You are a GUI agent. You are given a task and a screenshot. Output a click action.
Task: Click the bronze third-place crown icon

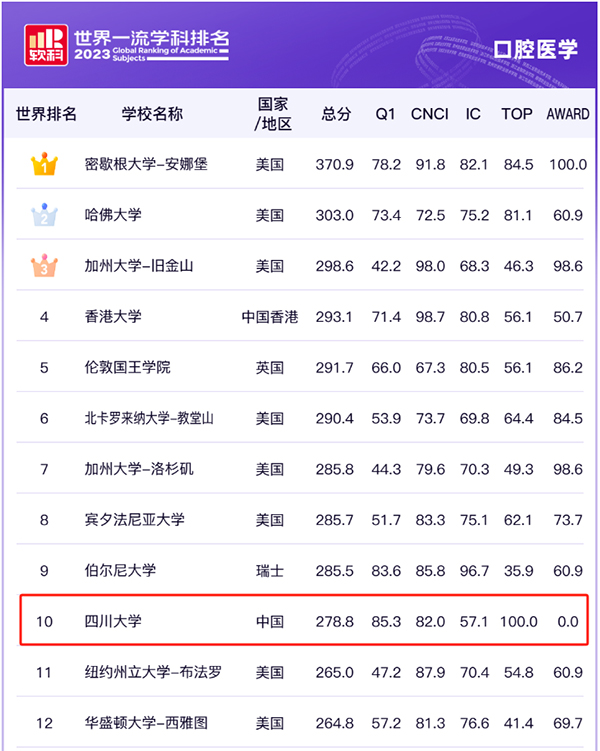click(44, 266)
